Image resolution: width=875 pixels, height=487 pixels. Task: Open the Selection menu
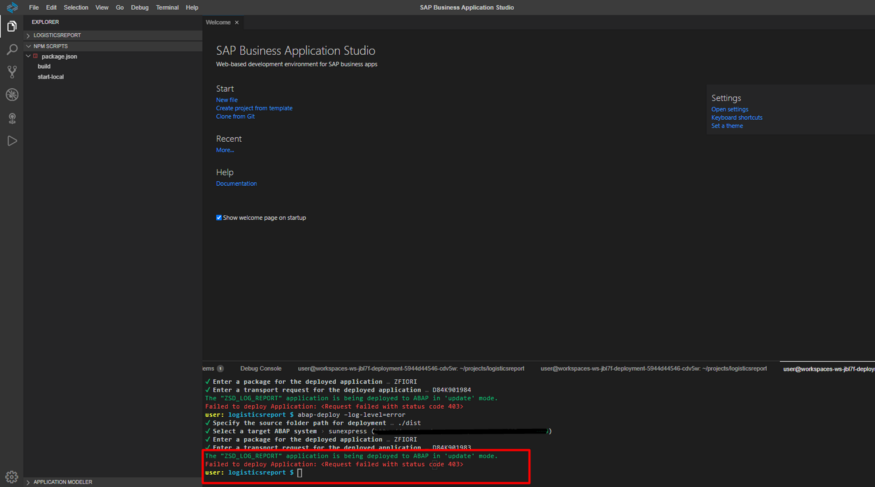click(76, 7)
